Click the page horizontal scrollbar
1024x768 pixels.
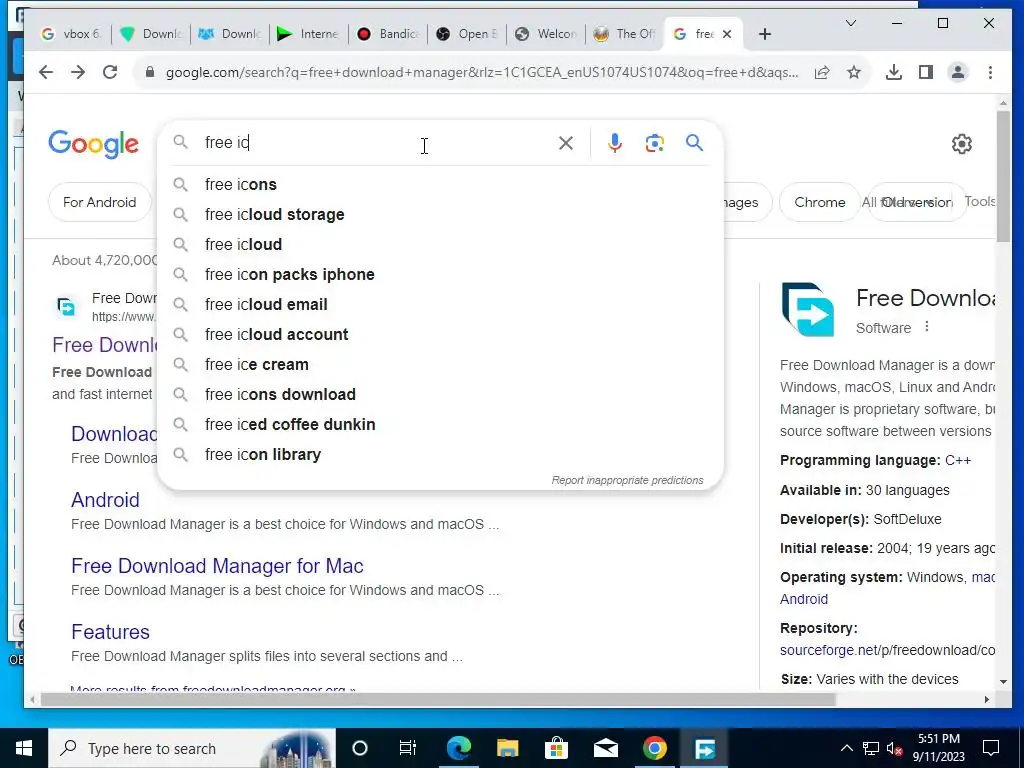(x=438, y=699)
